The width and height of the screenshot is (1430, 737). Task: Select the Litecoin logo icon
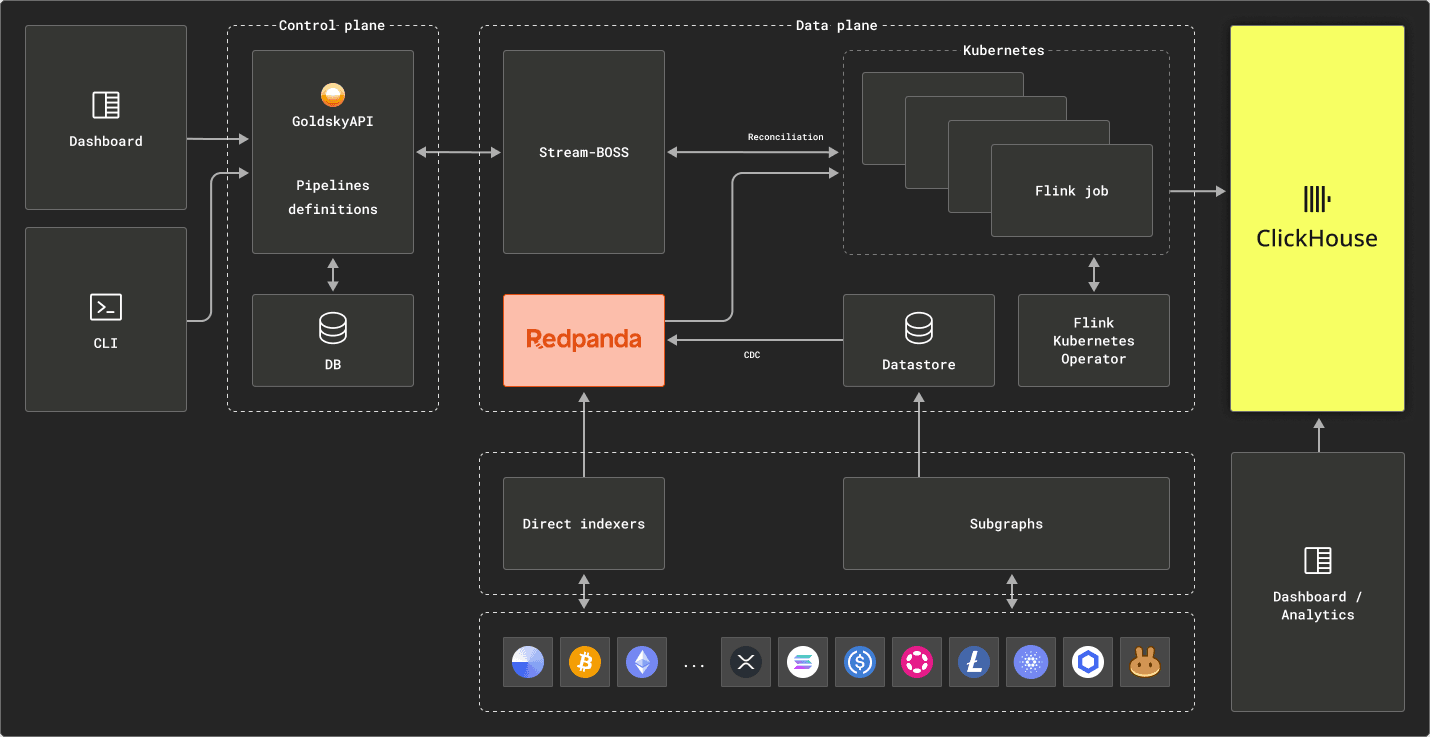pos(973,662)
